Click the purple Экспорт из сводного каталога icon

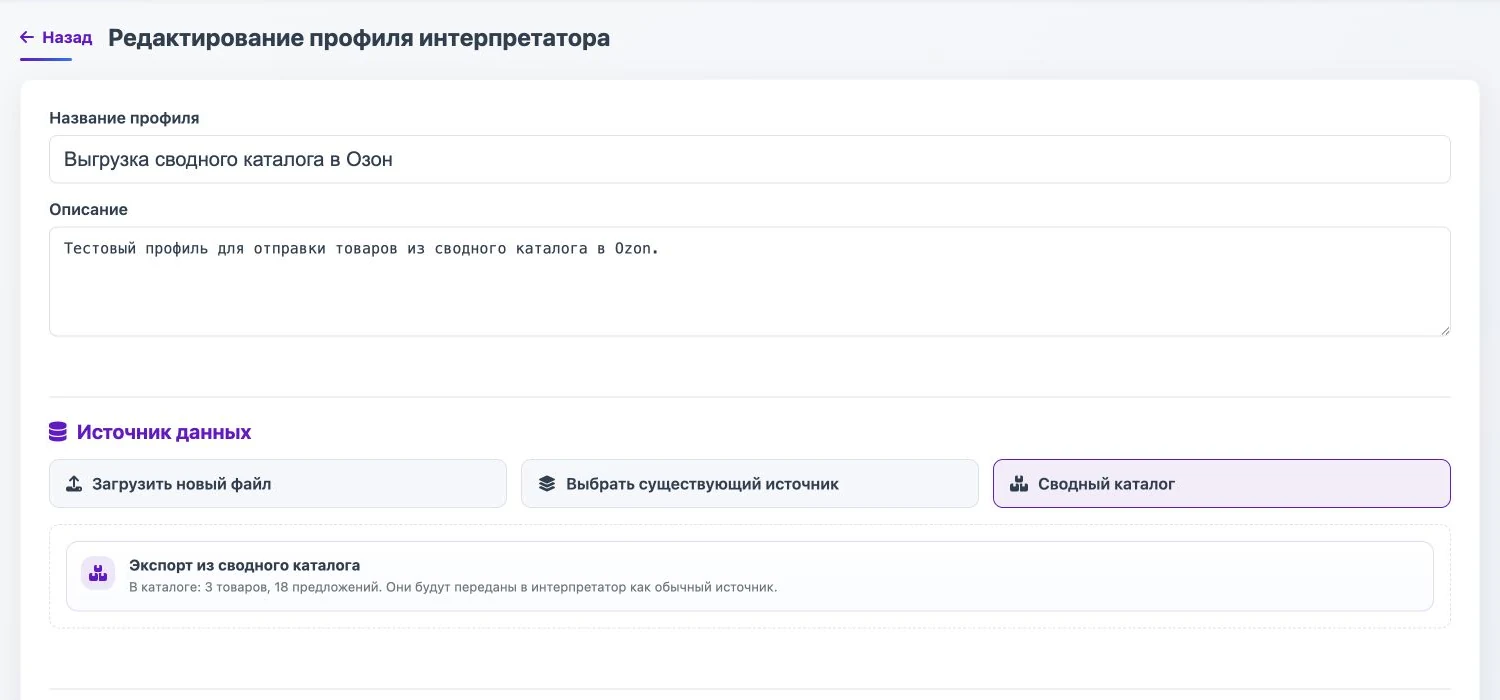98,574
